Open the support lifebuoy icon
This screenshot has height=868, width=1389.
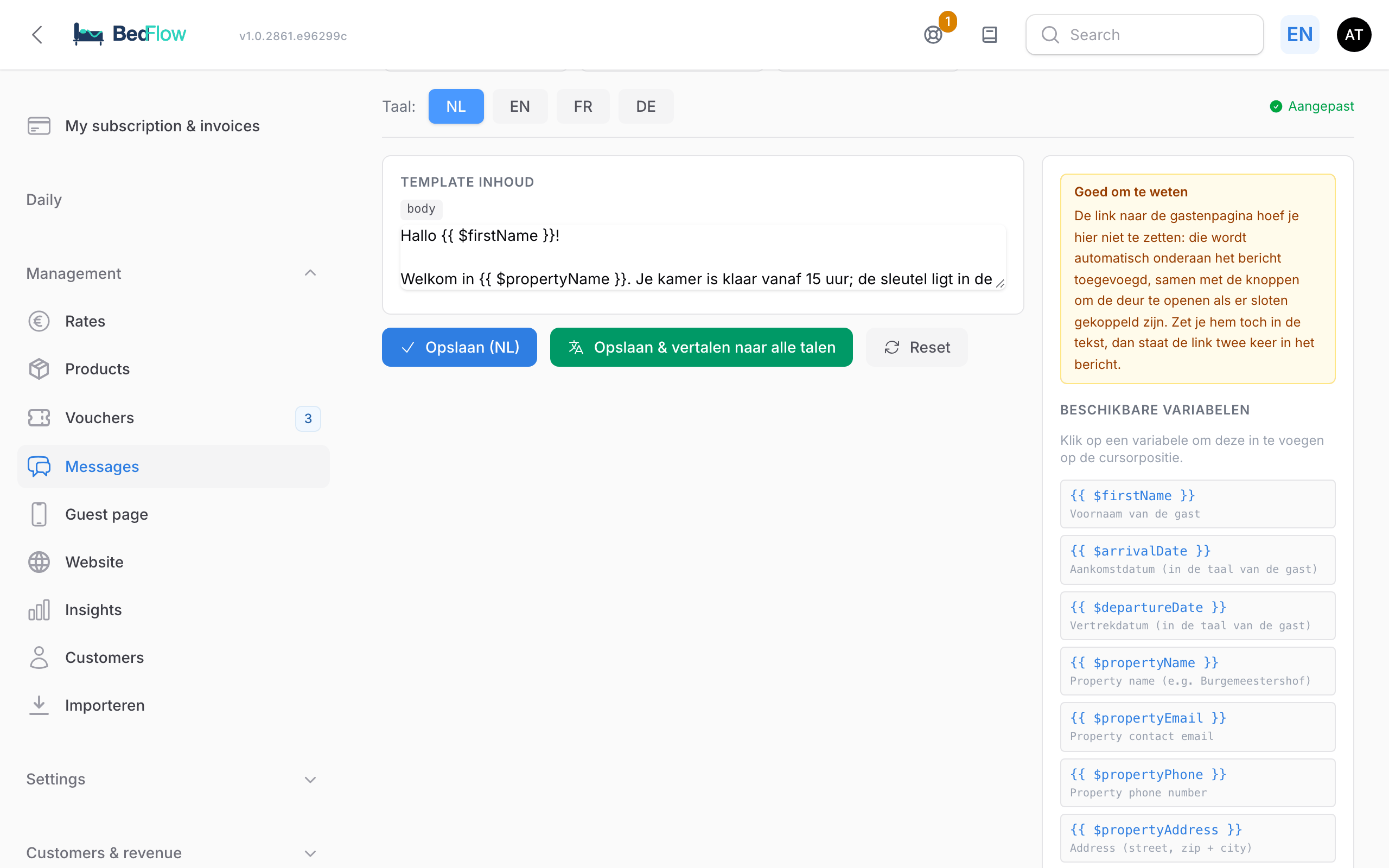coord(933,35)
